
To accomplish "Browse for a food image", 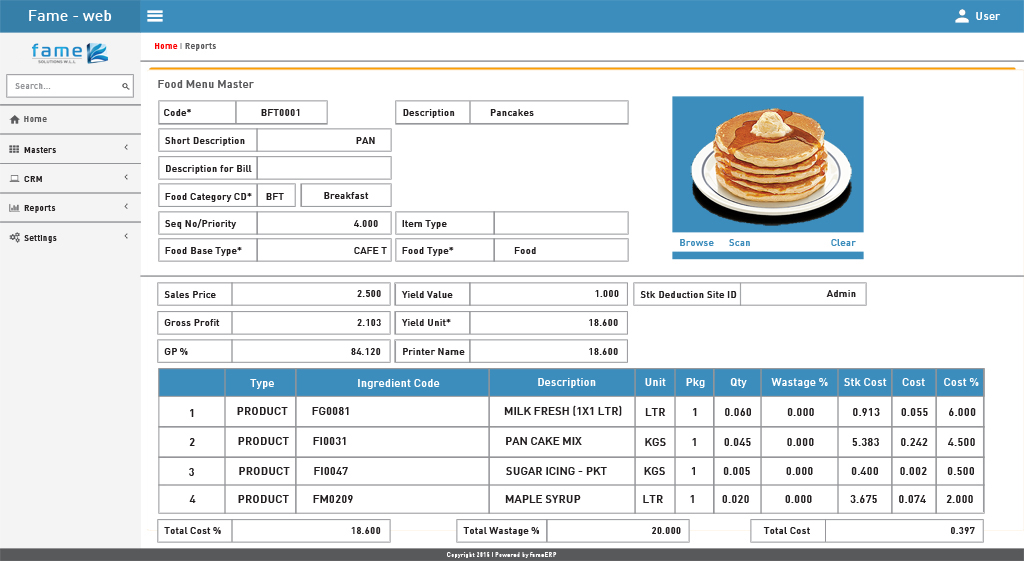I will point(696,243).
